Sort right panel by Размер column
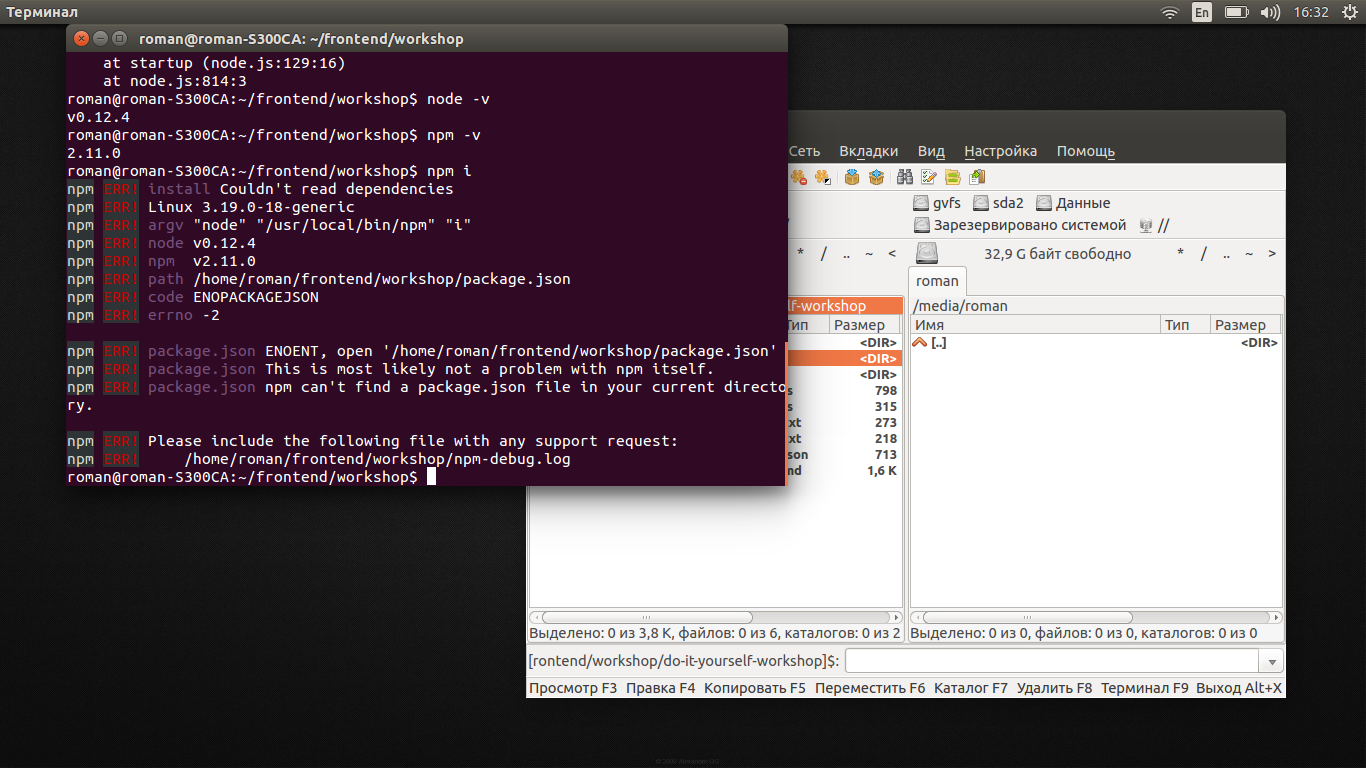This screenshot has height=768, width=1366. [1245, 325]
